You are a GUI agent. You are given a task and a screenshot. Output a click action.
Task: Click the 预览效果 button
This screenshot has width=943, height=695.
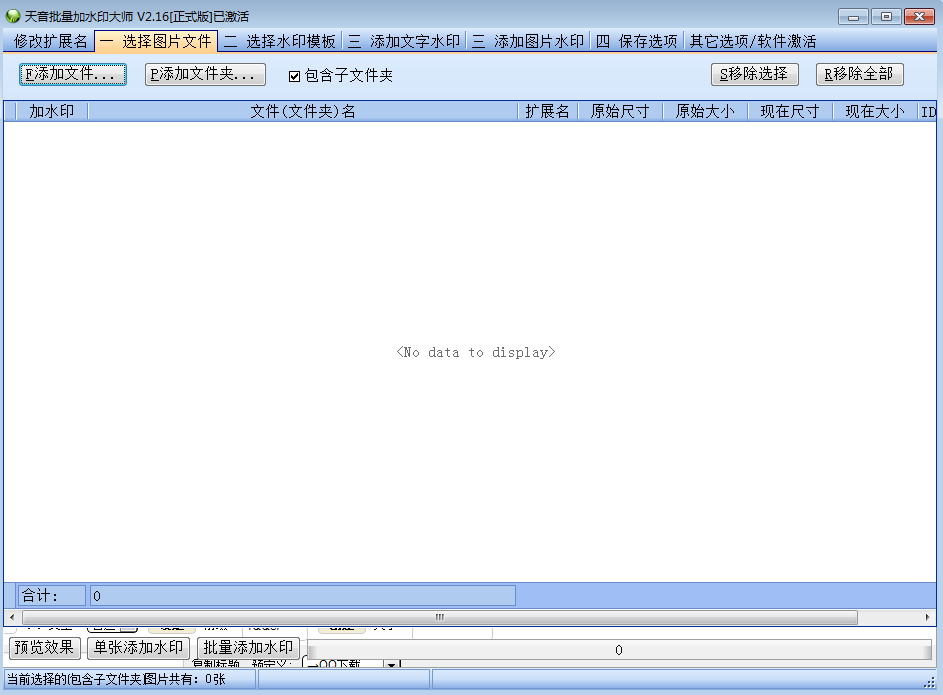click(45, 648)
